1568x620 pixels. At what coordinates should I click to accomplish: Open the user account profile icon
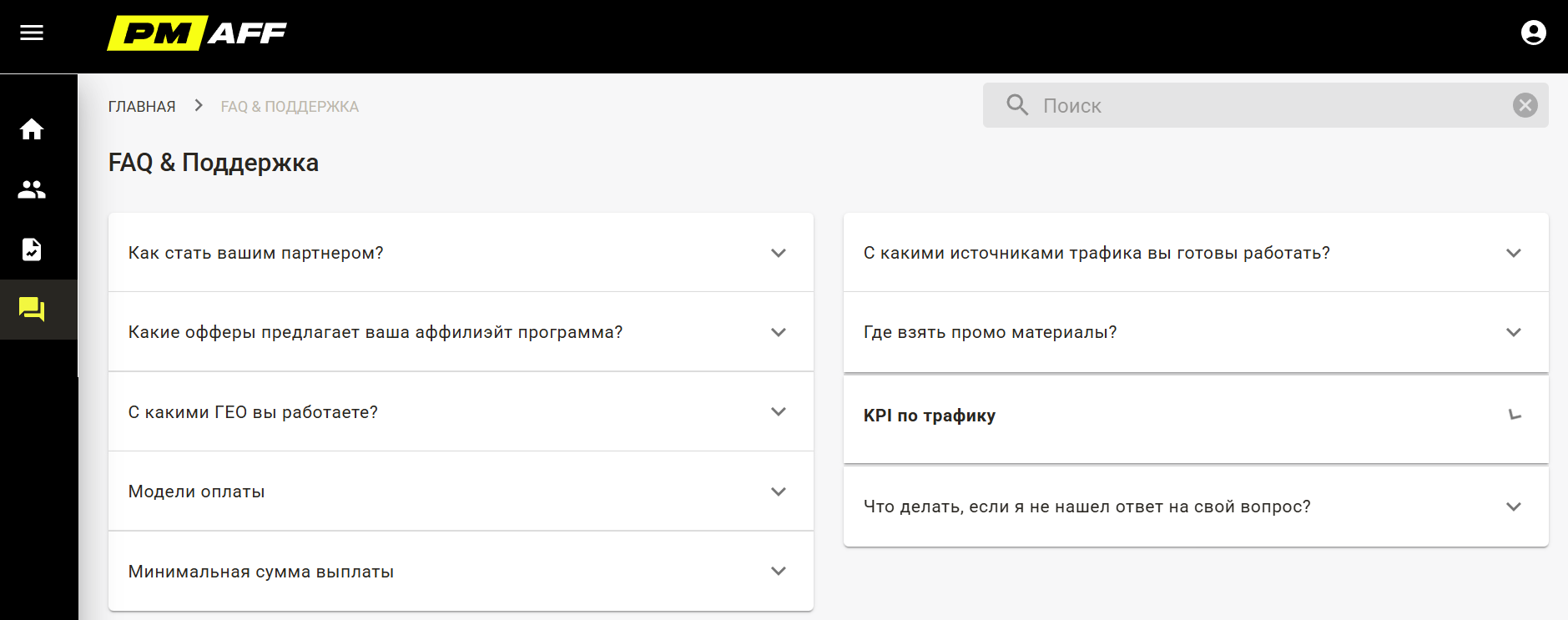[x=1533, y=33]
